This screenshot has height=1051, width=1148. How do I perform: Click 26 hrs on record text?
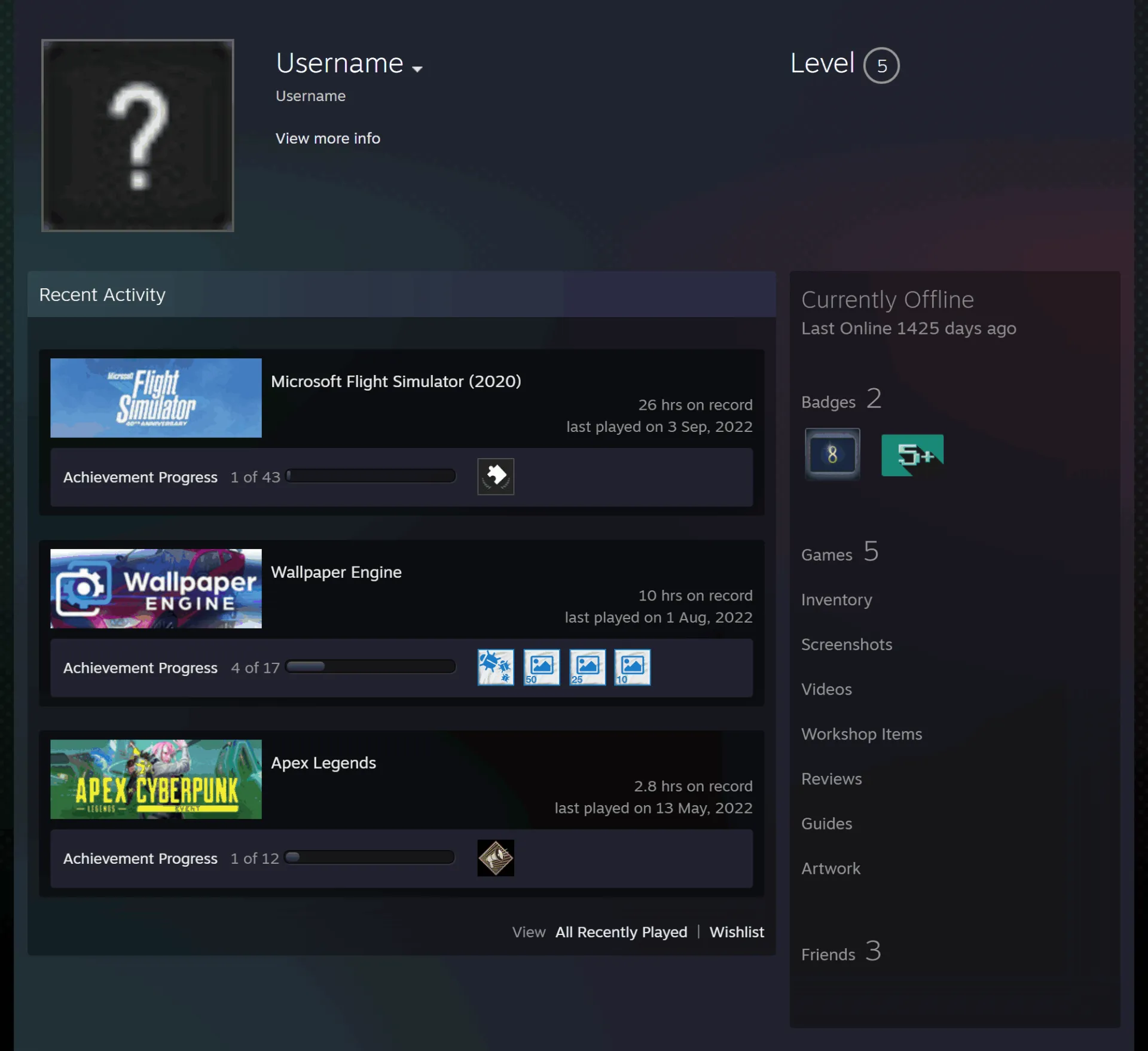point(695,405)
